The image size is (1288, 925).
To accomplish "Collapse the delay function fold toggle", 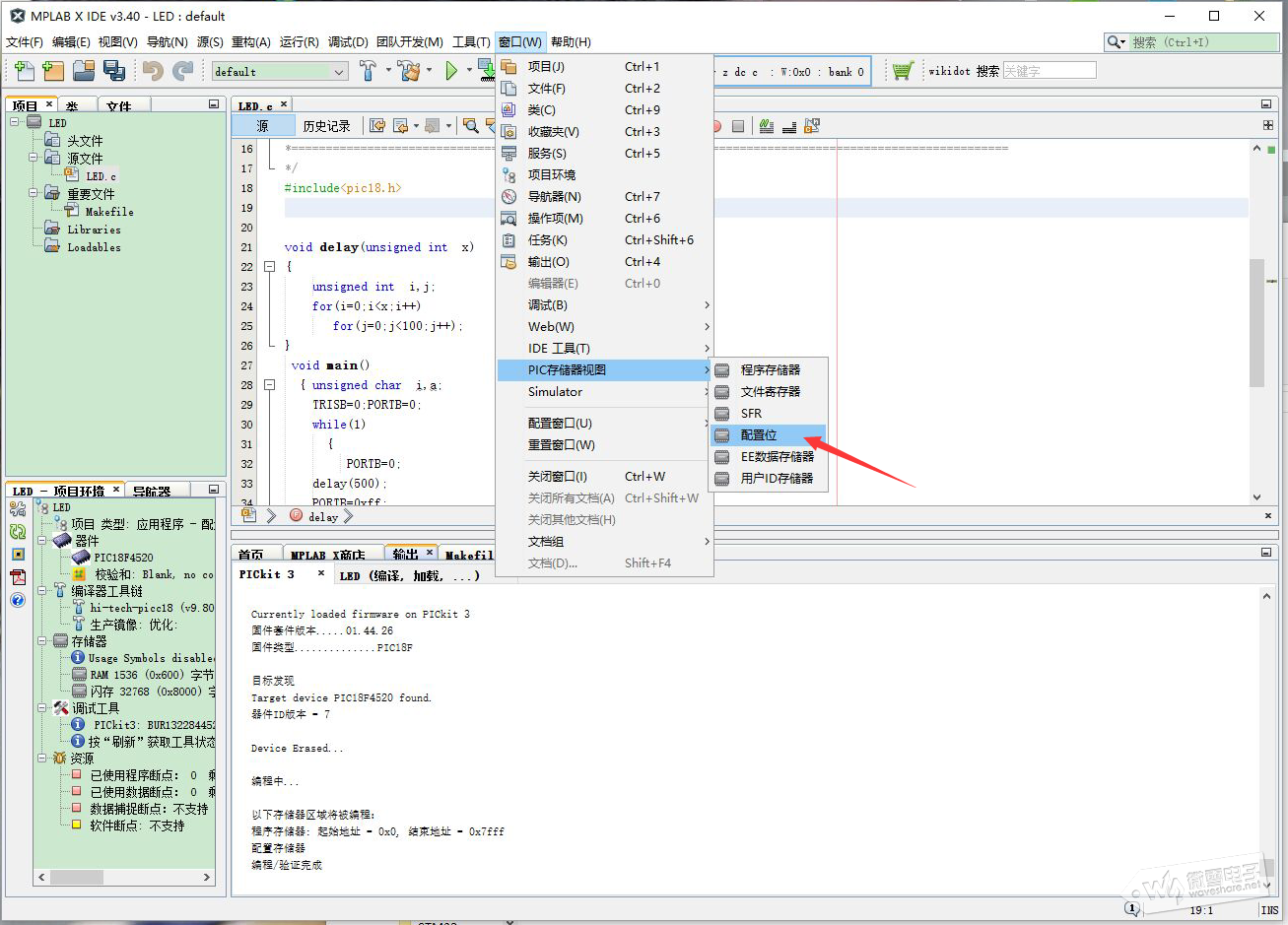I will pyautogui.click(x=269, y=267).
